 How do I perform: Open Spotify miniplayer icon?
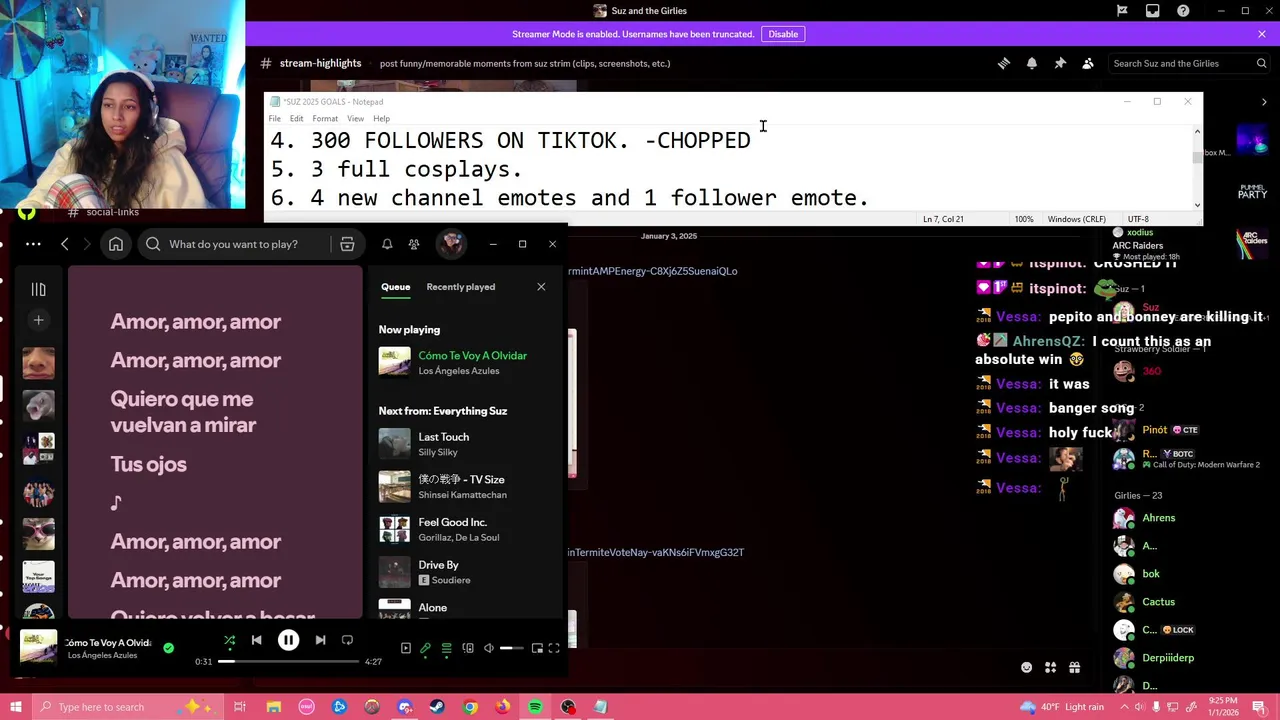[x=537, y=648]
